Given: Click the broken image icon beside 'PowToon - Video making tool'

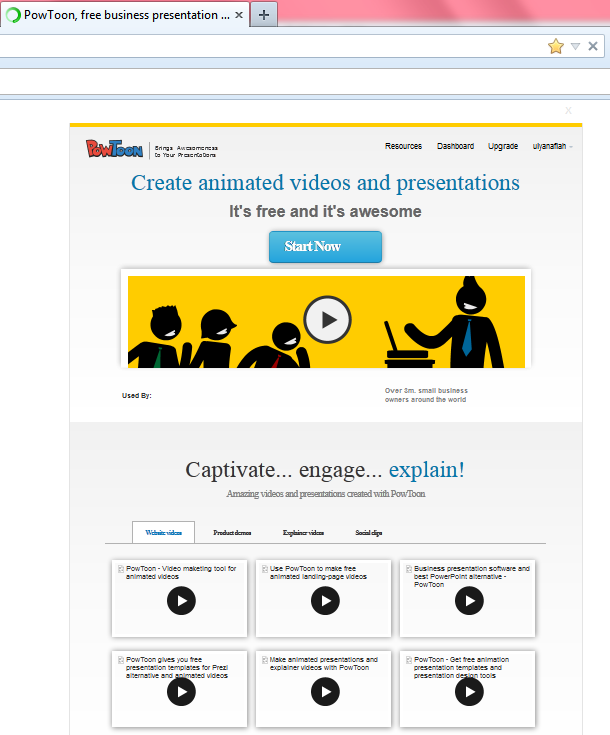Looking at the screenshot, I should pyautogui.click(x=121, y=569).
